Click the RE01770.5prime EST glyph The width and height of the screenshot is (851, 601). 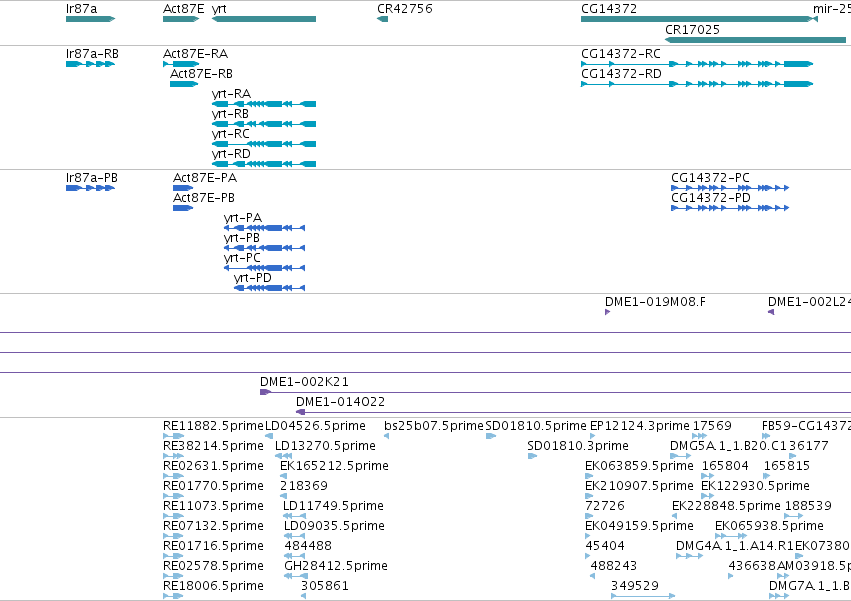pyautogui.click(x=173, y=496)
